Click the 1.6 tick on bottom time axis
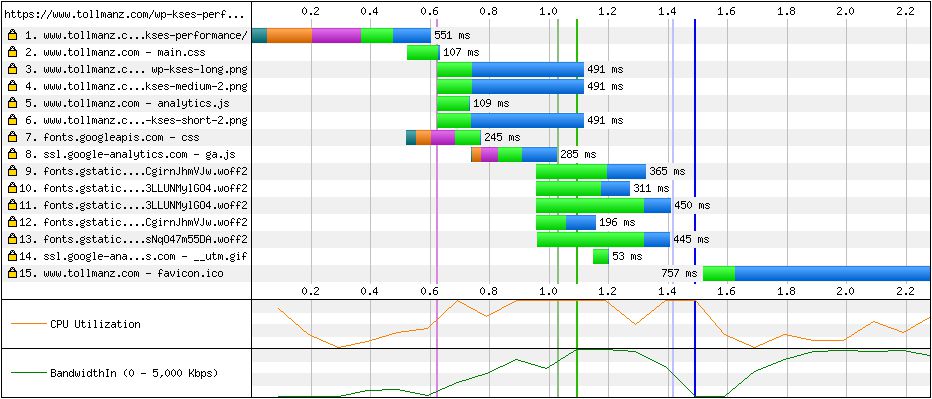932x399 pixels. click(x=726, y=291)
